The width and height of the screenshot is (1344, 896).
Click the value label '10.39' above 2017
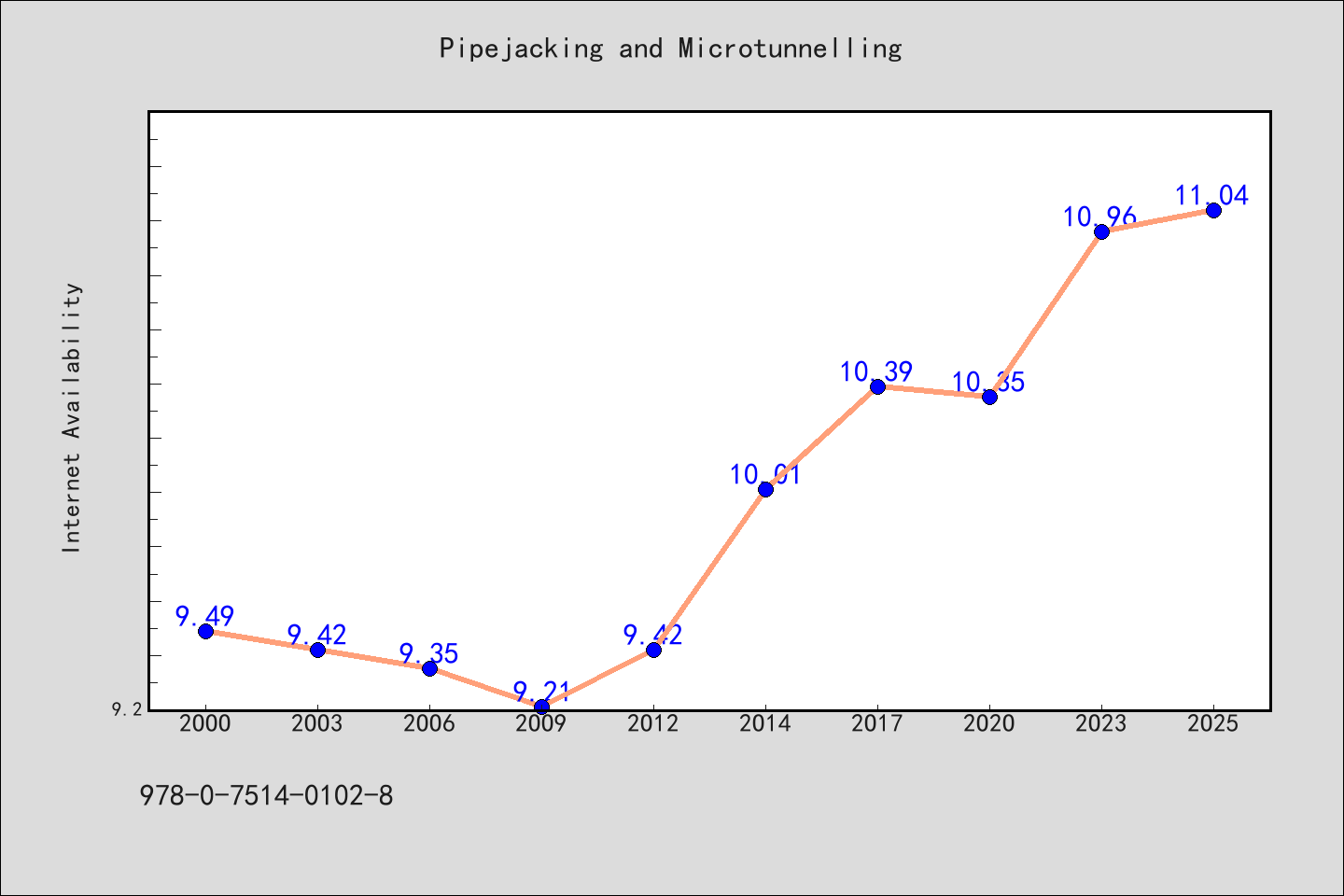[876, 372]
